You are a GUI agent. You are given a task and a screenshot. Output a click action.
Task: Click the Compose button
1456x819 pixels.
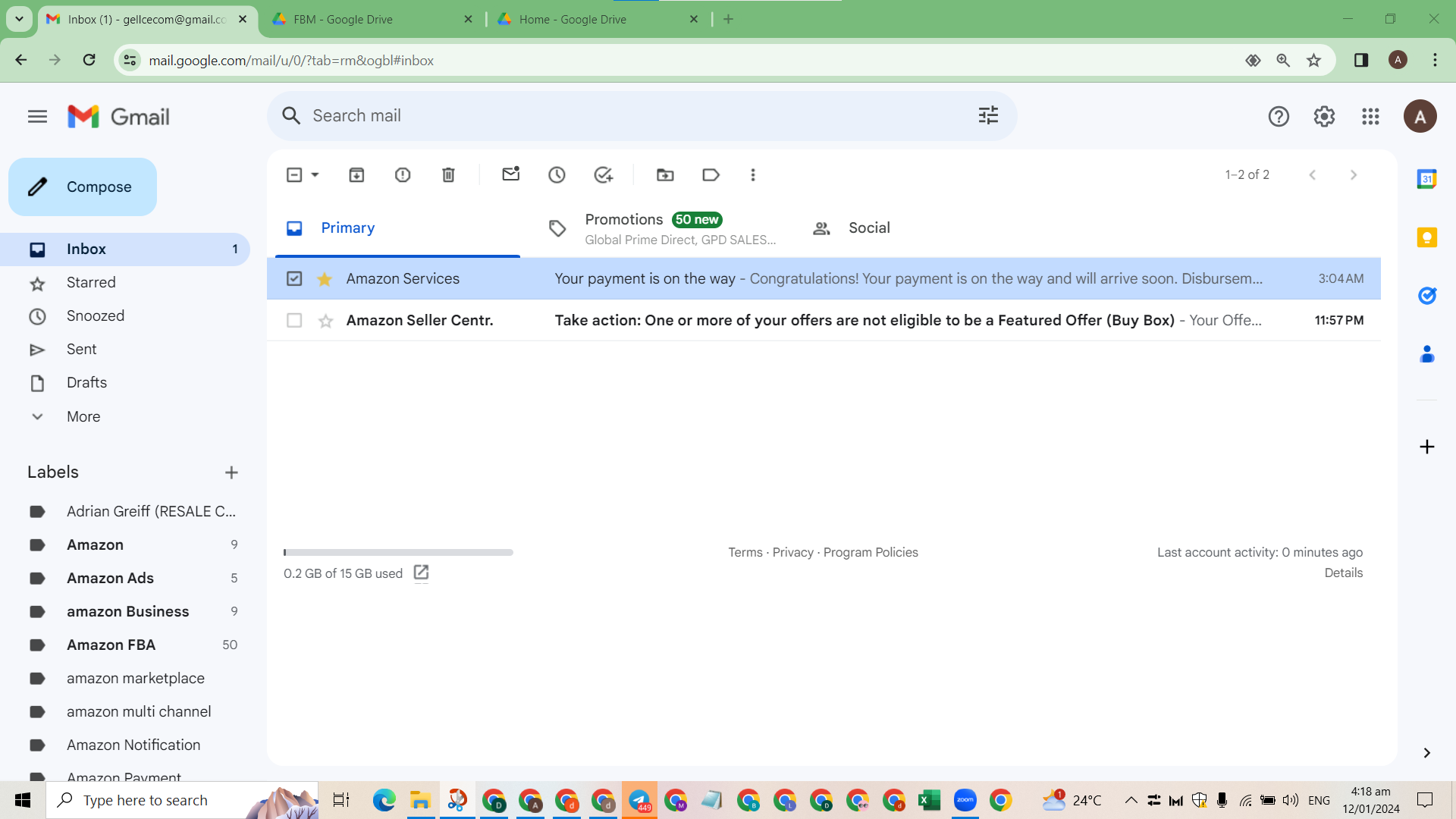83,187
